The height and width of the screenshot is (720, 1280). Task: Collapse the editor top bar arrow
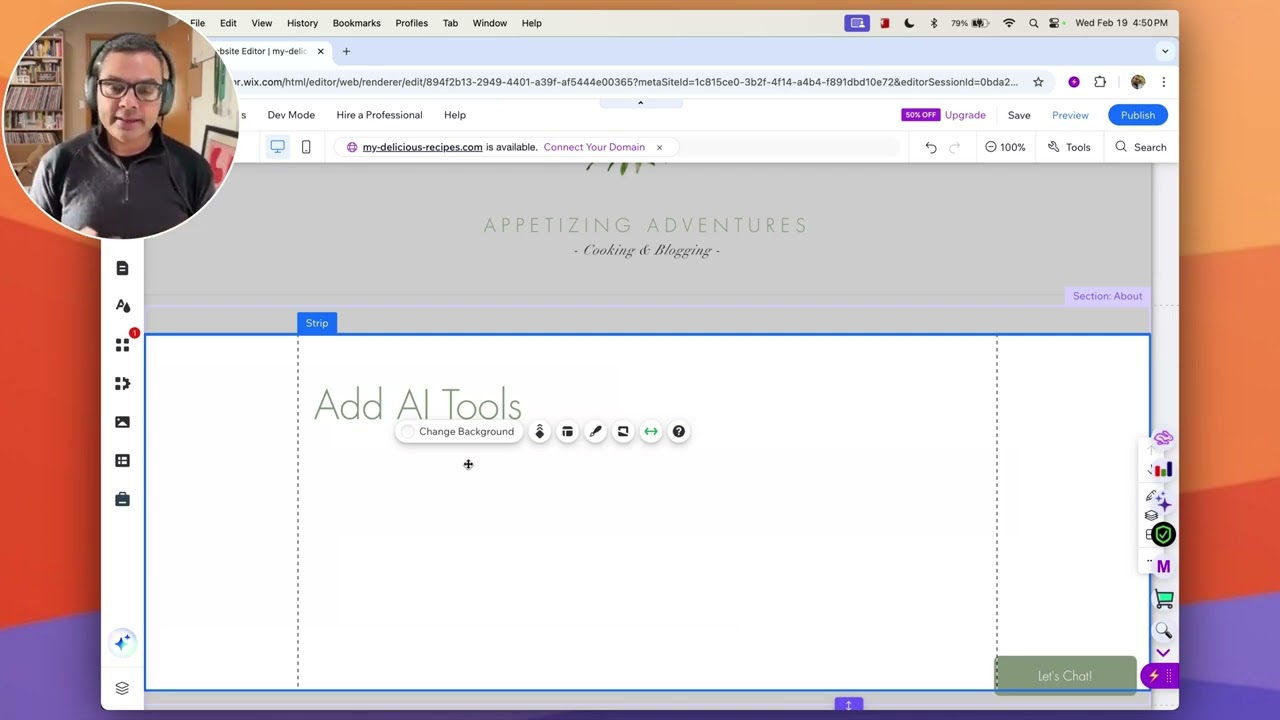pyautogui.click(x=640, y=102)
